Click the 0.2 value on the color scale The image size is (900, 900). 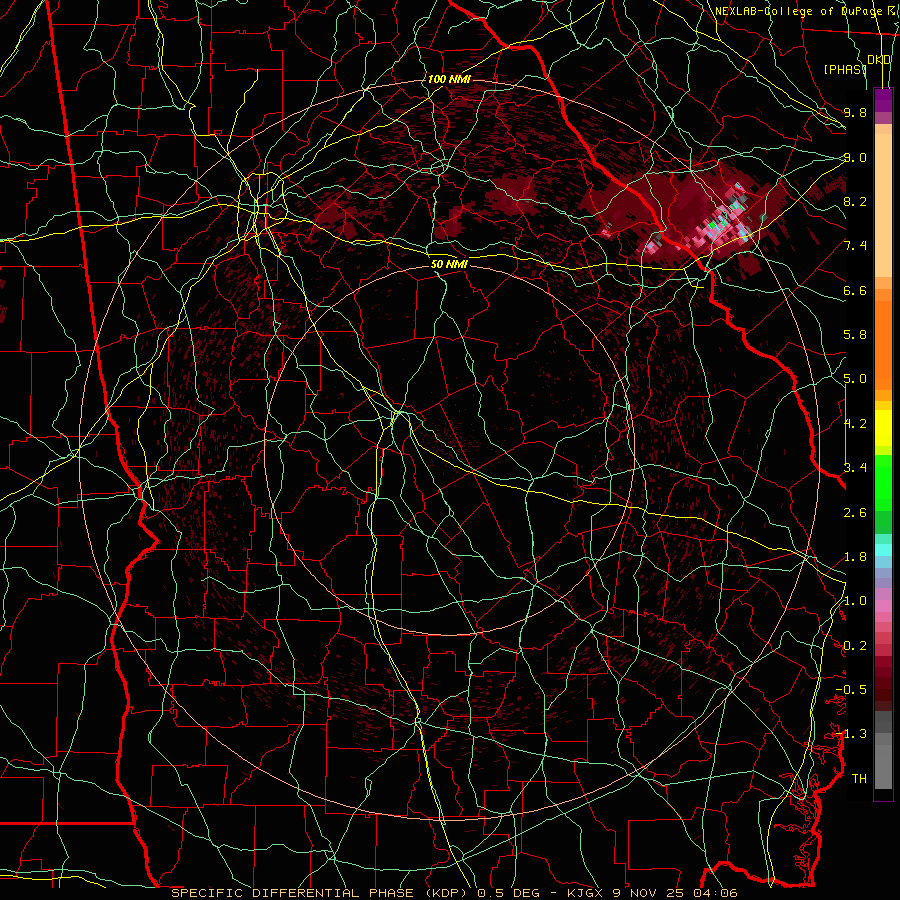pos(855,646)
